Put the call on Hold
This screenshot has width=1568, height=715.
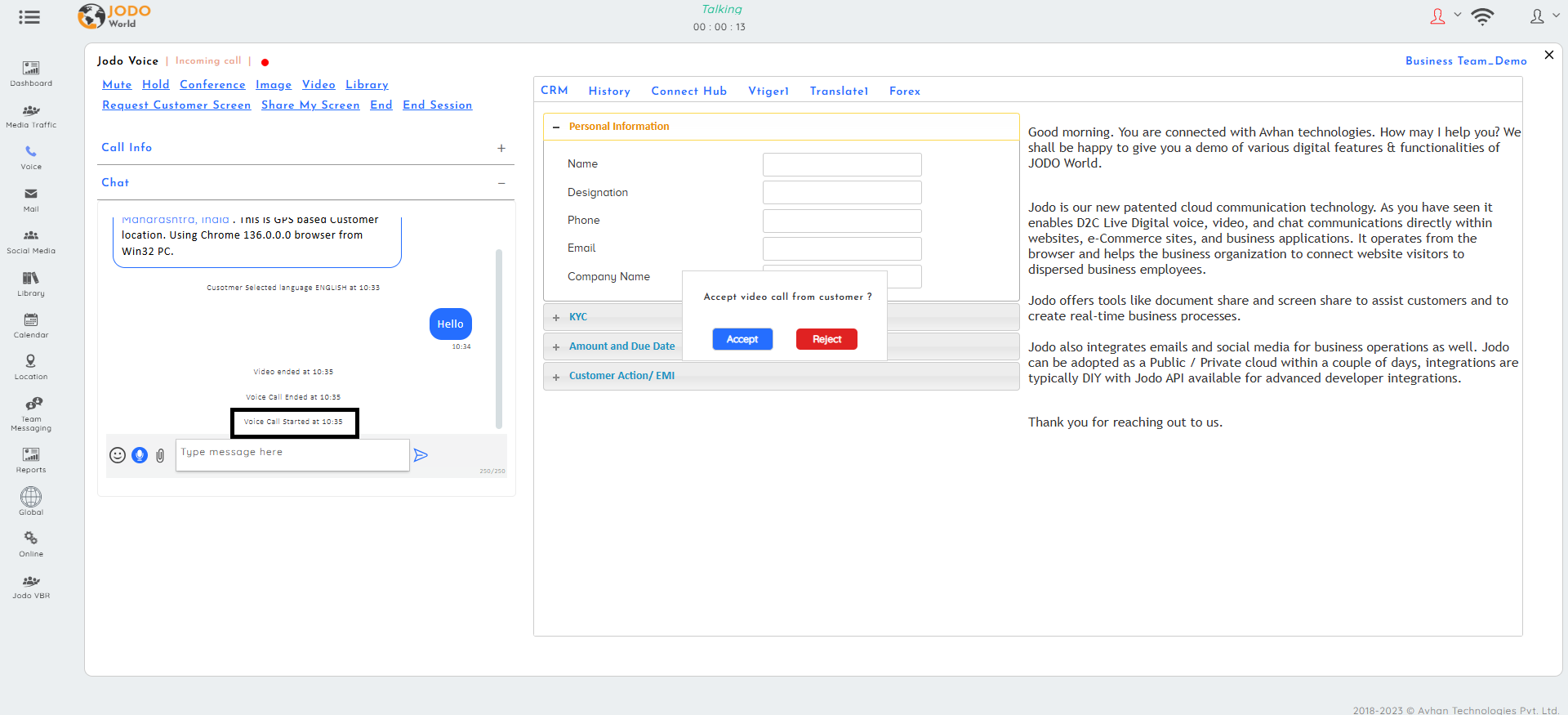click(x=155, y=85)
